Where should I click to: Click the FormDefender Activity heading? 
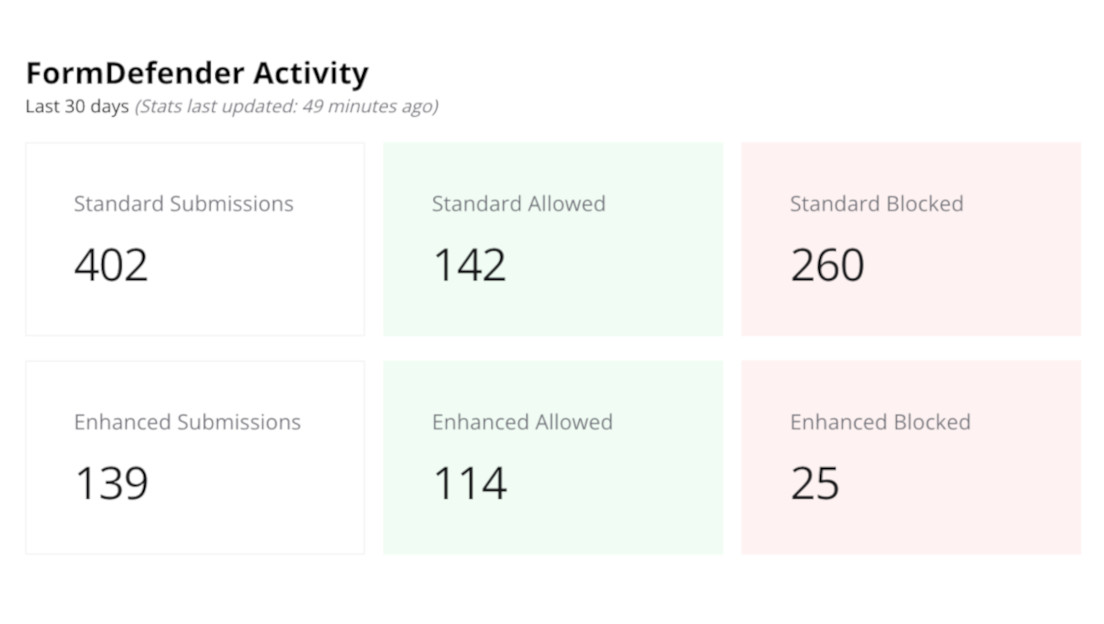coord(197,74)
